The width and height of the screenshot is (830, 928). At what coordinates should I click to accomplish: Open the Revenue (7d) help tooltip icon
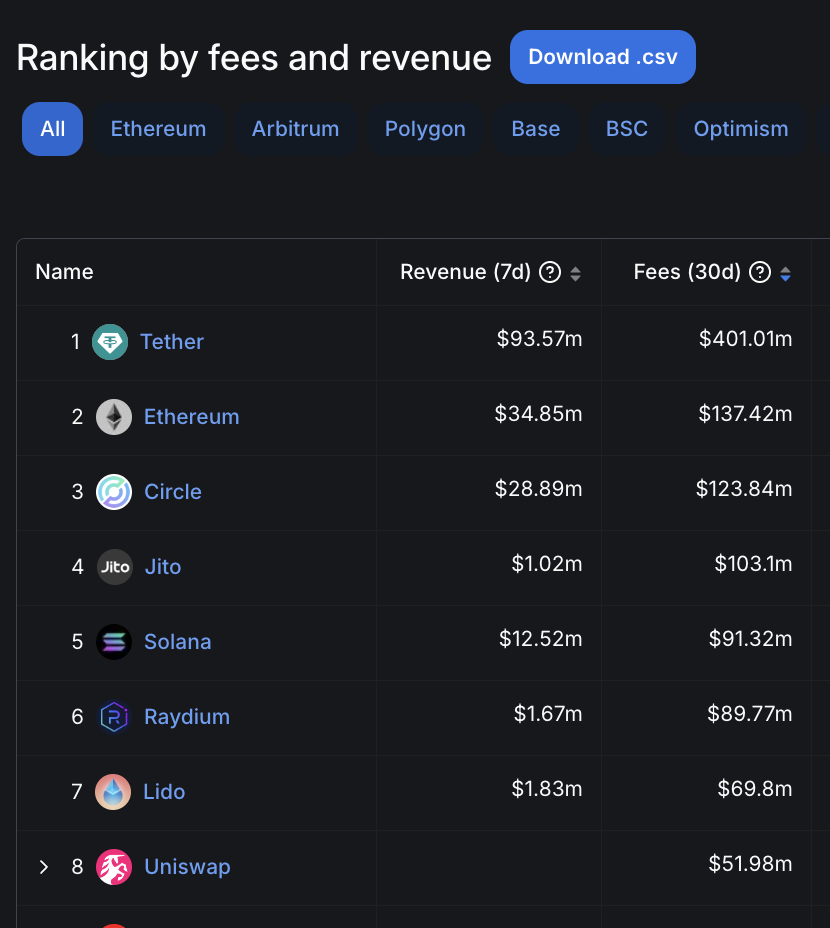pyautogui.click(x=549, y=272)
